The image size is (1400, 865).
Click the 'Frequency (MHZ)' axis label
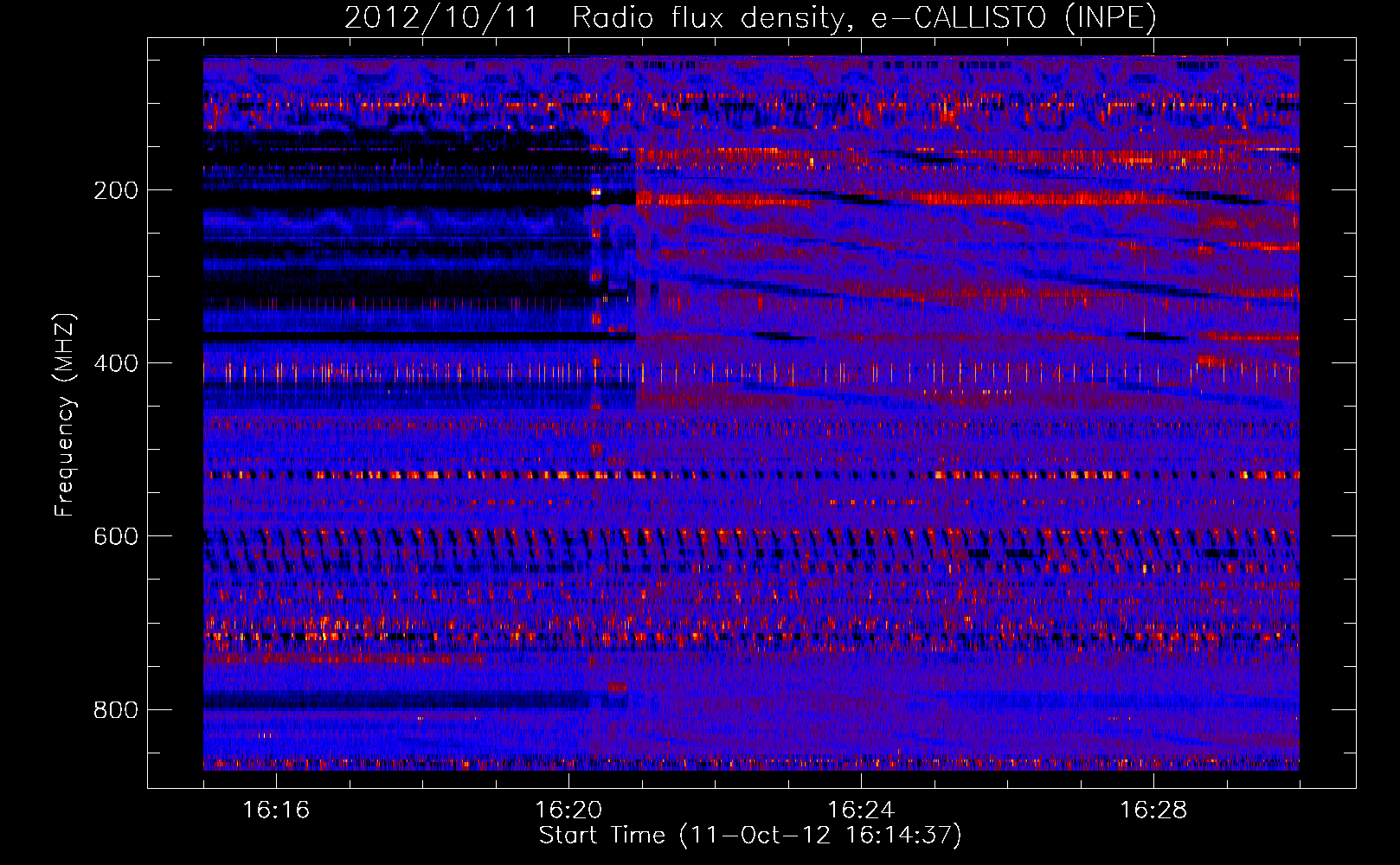[x=65, y=415]
